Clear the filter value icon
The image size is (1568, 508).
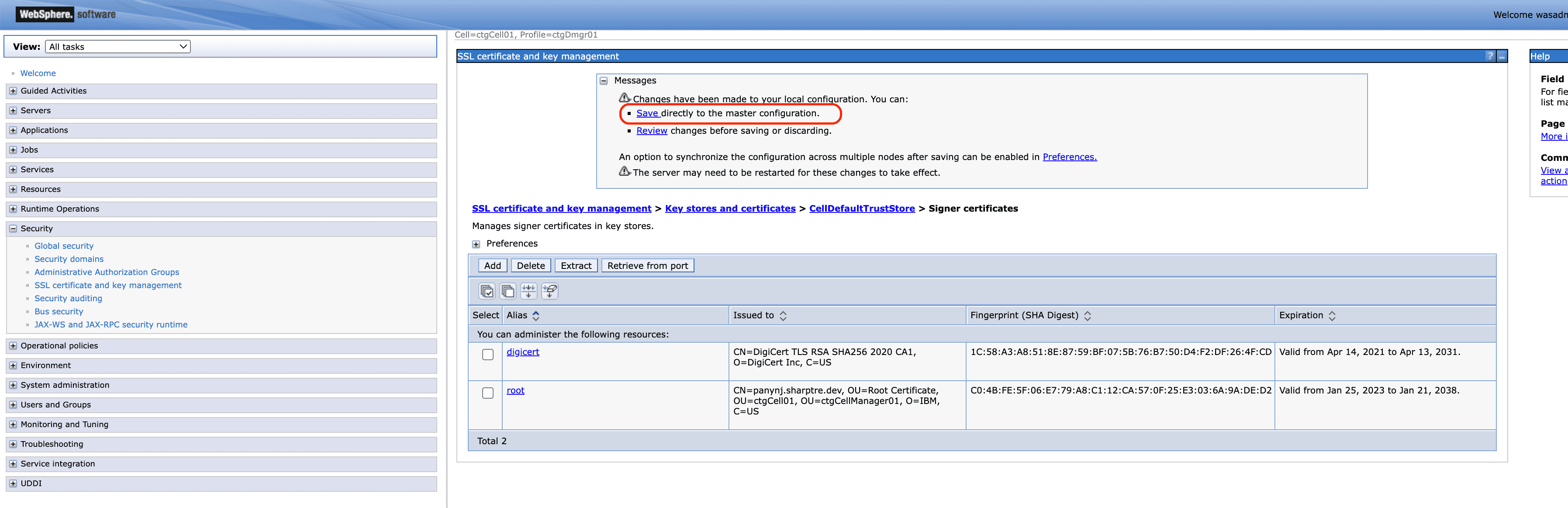point(549,291)
